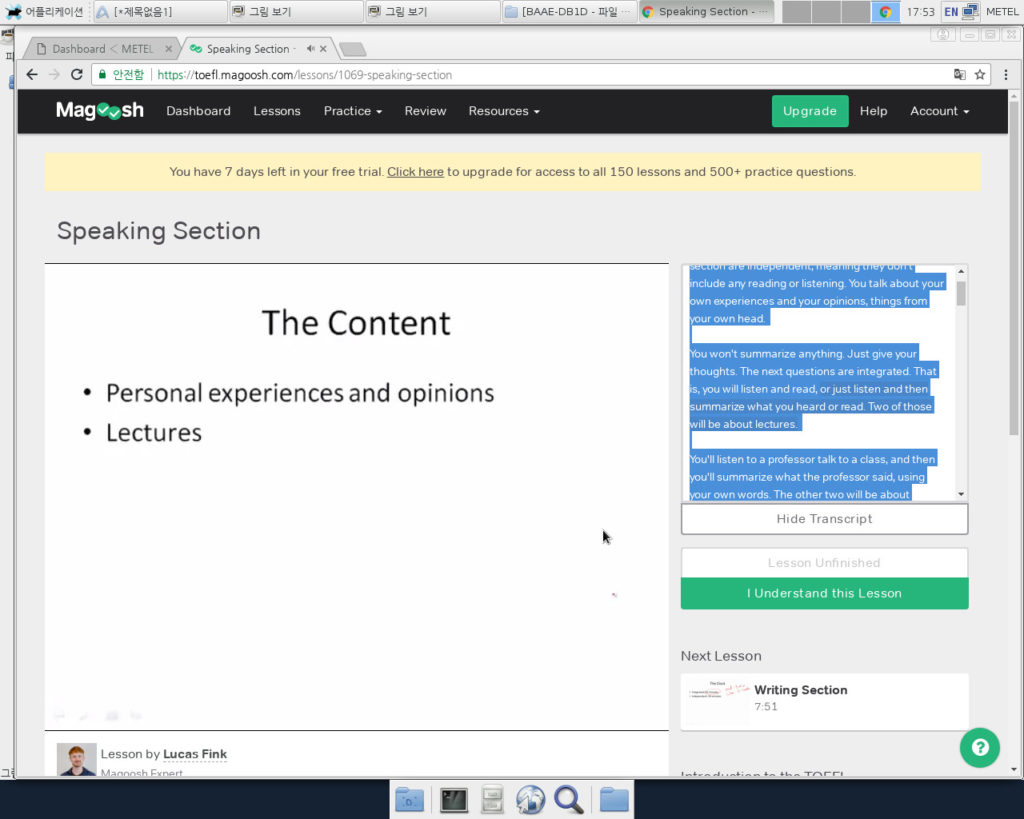Screen dimensions: 1024x819
Task: Open the Chrome three-dot menu
Action: [x=1002, y=75]
